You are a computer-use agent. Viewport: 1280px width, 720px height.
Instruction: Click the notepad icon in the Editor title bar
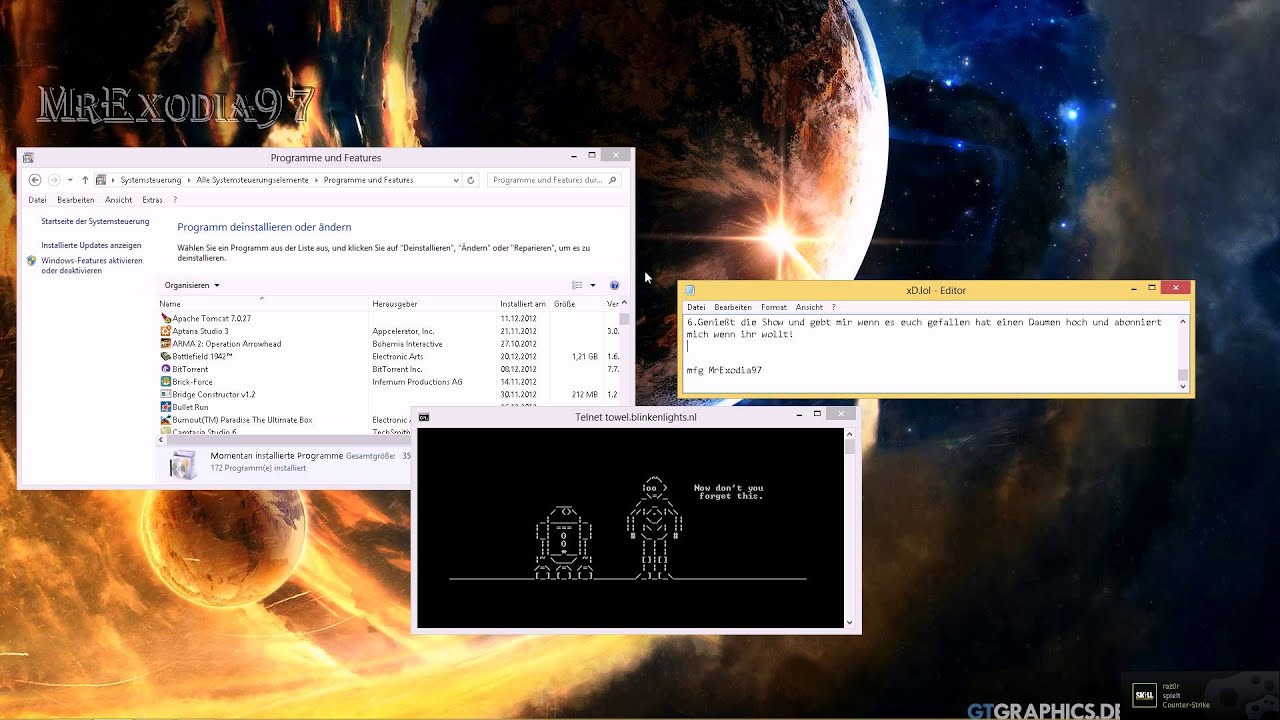[x=690, y=290]
